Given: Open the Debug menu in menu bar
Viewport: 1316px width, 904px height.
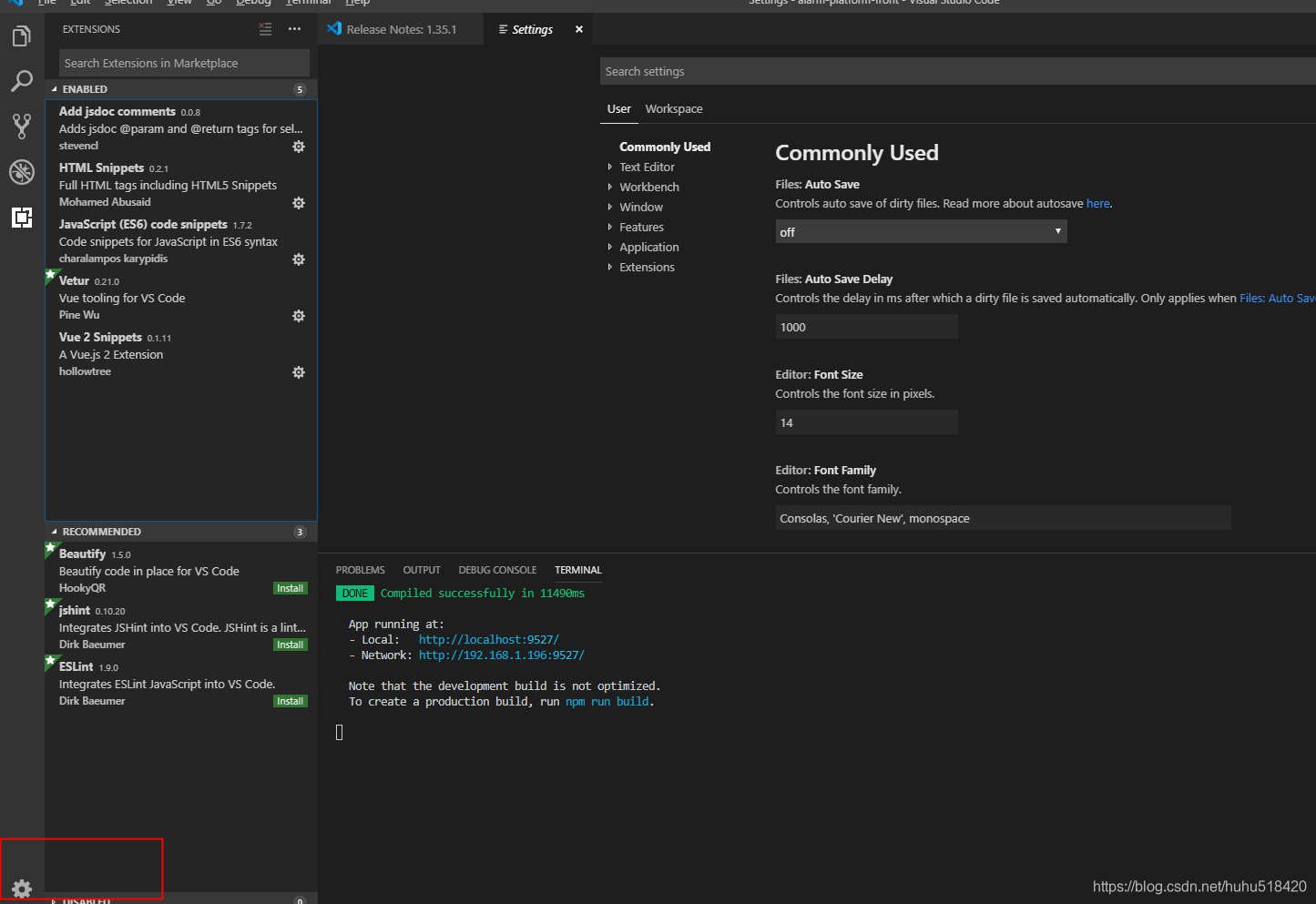Looking at the screenshot, I should tap(253, 3).
